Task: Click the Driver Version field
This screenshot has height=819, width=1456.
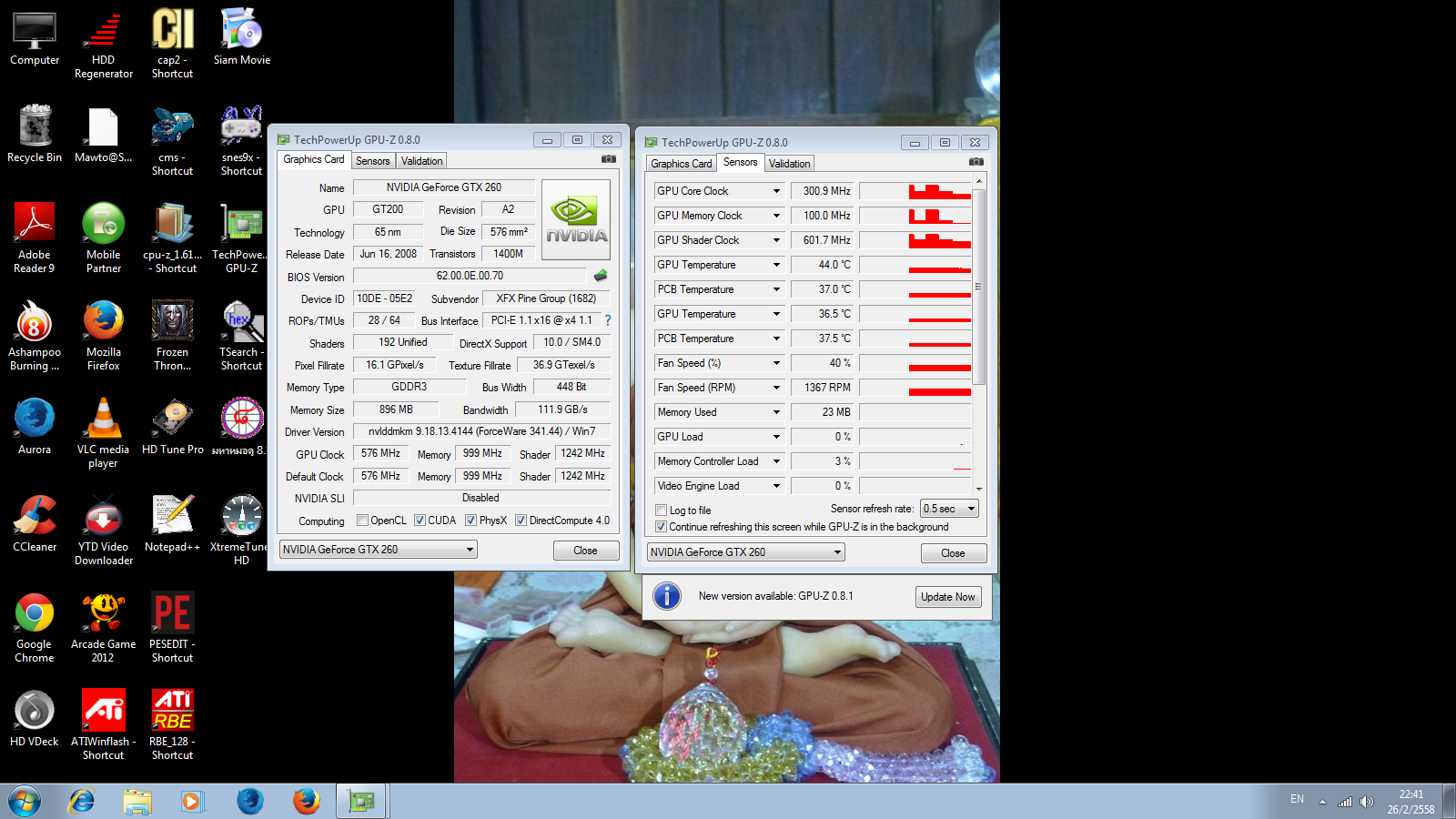Action: click(x=481, y=431)
